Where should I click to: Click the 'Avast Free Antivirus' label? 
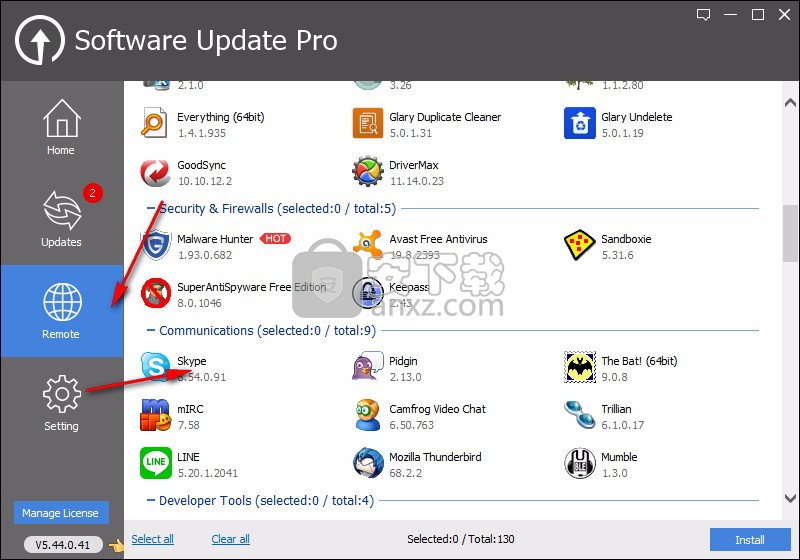pos(438,239)
